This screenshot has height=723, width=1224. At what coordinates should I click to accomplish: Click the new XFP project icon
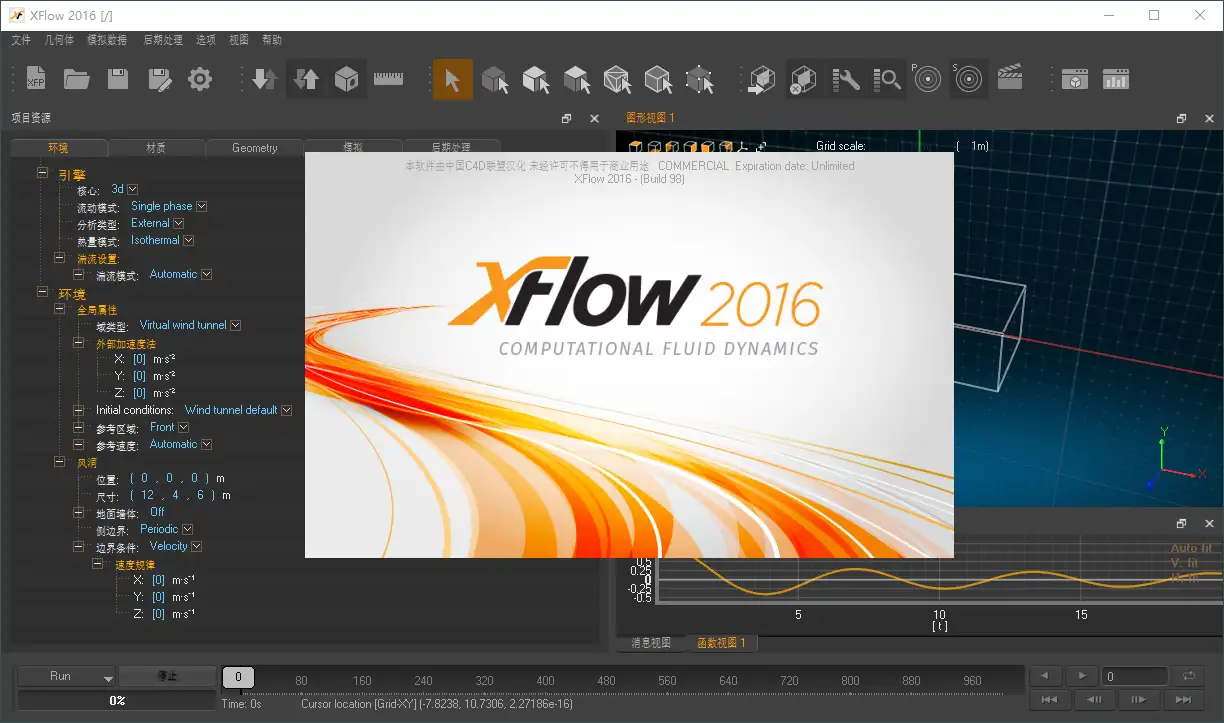pos(36,79)
